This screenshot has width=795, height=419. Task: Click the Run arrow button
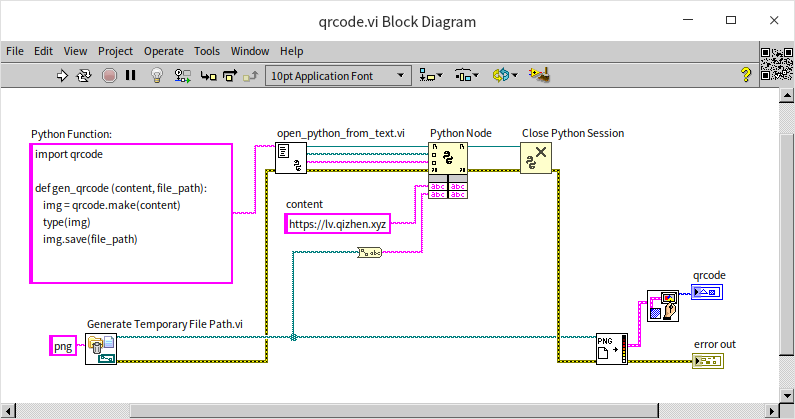pyautogui.click(x=62, y=75)
